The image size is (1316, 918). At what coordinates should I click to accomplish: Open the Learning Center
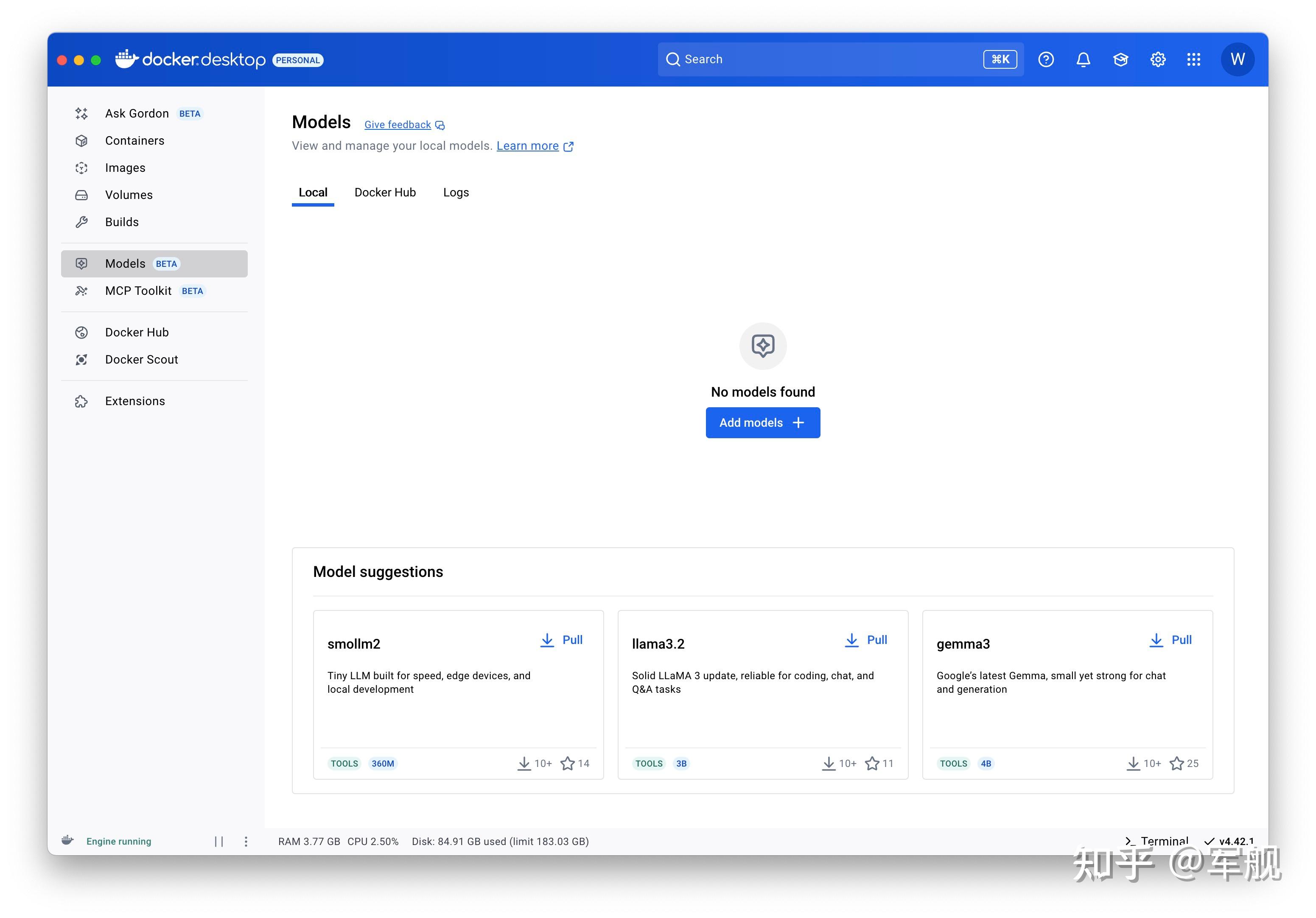(1120, 59)
